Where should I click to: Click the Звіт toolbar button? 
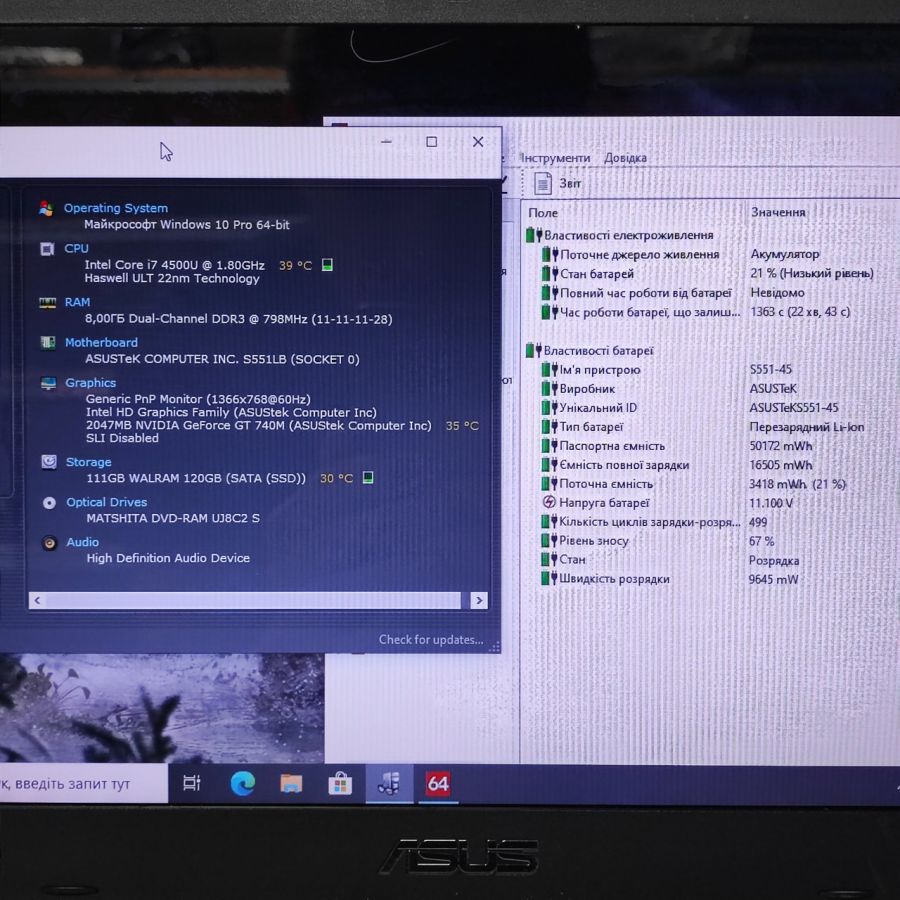[558, 183]
